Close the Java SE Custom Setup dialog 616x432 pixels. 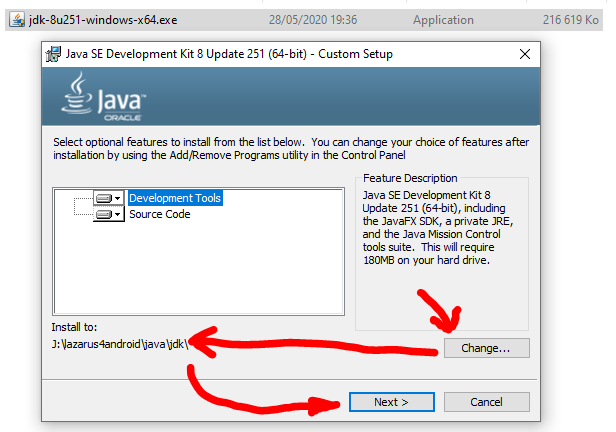click(x=525, y=54)
